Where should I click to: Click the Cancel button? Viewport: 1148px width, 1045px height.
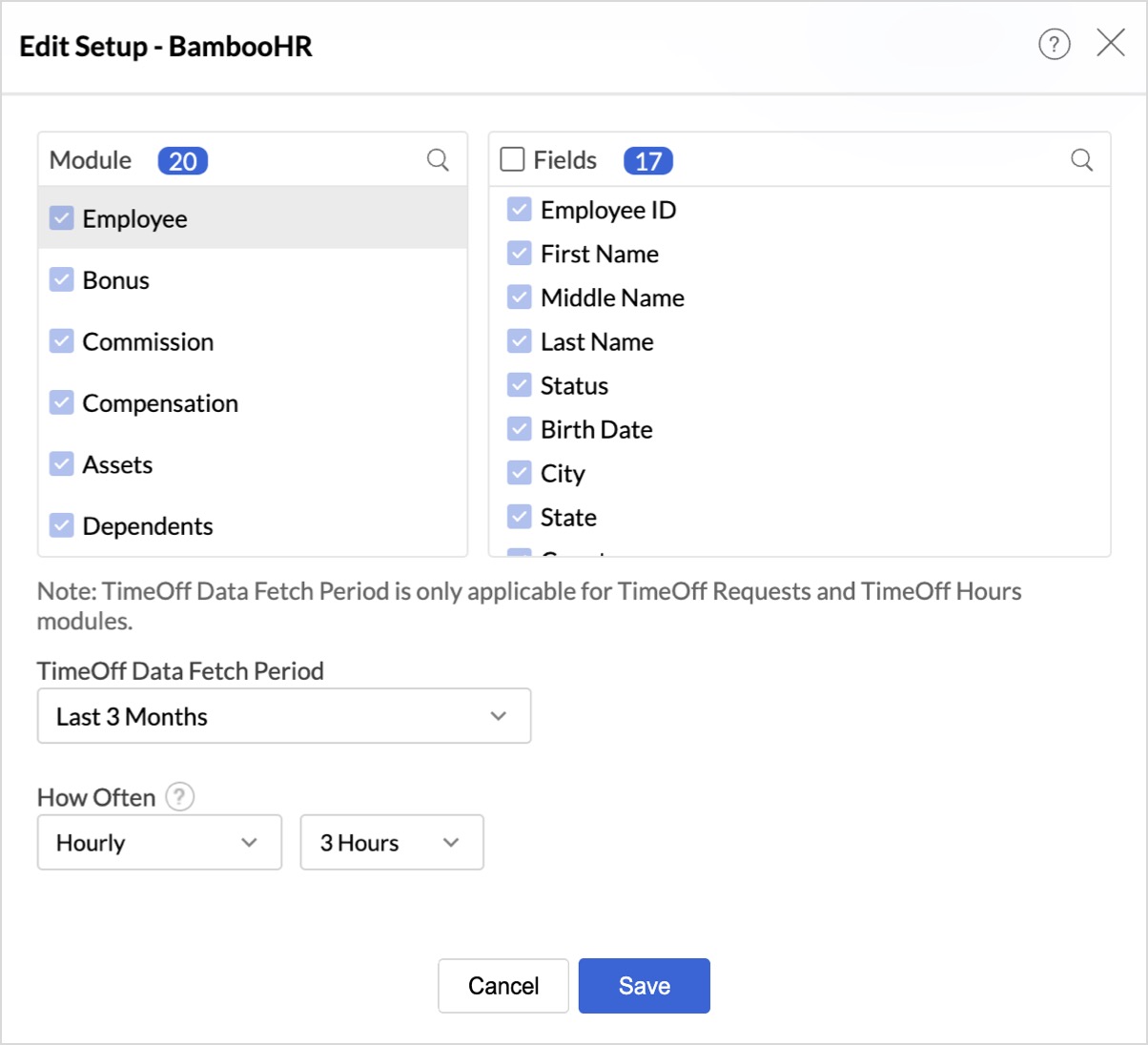pos(502,985)
